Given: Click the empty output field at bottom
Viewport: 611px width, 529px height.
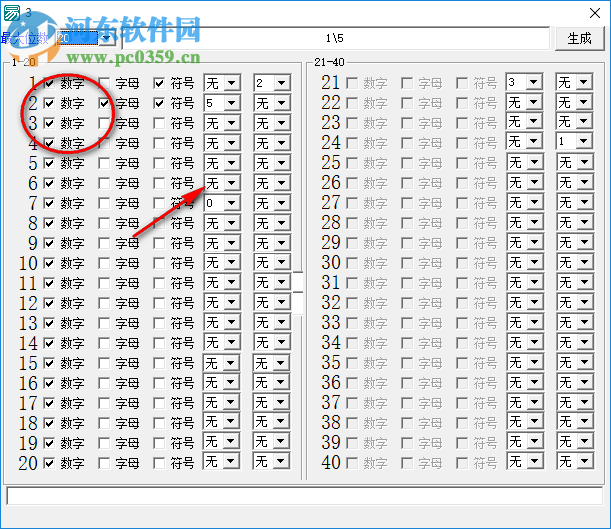Looking at the screenshot, I should click(305, 496).
